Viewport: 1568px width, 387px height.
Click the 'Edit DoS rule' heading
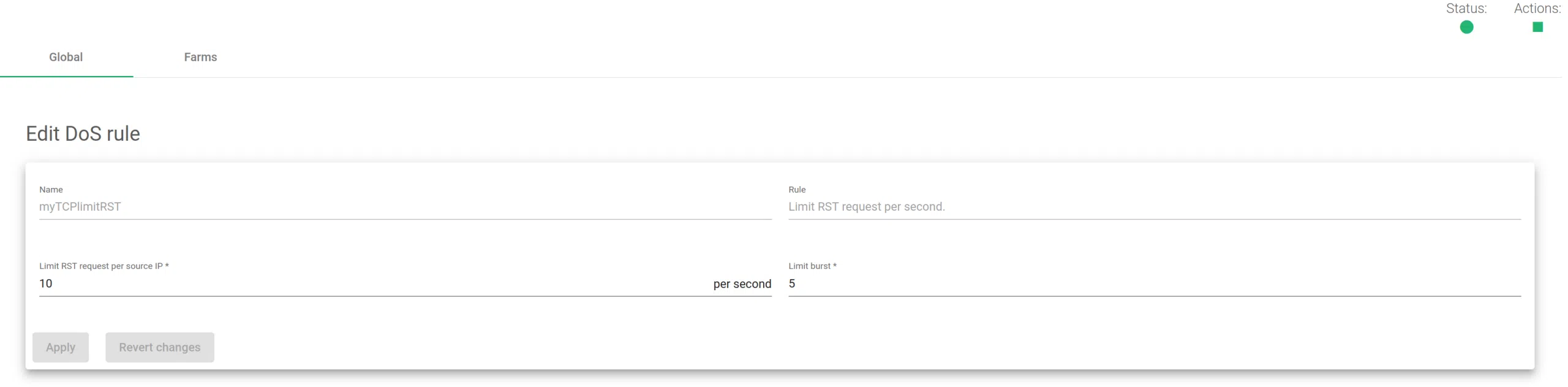(x=83, y=133)
